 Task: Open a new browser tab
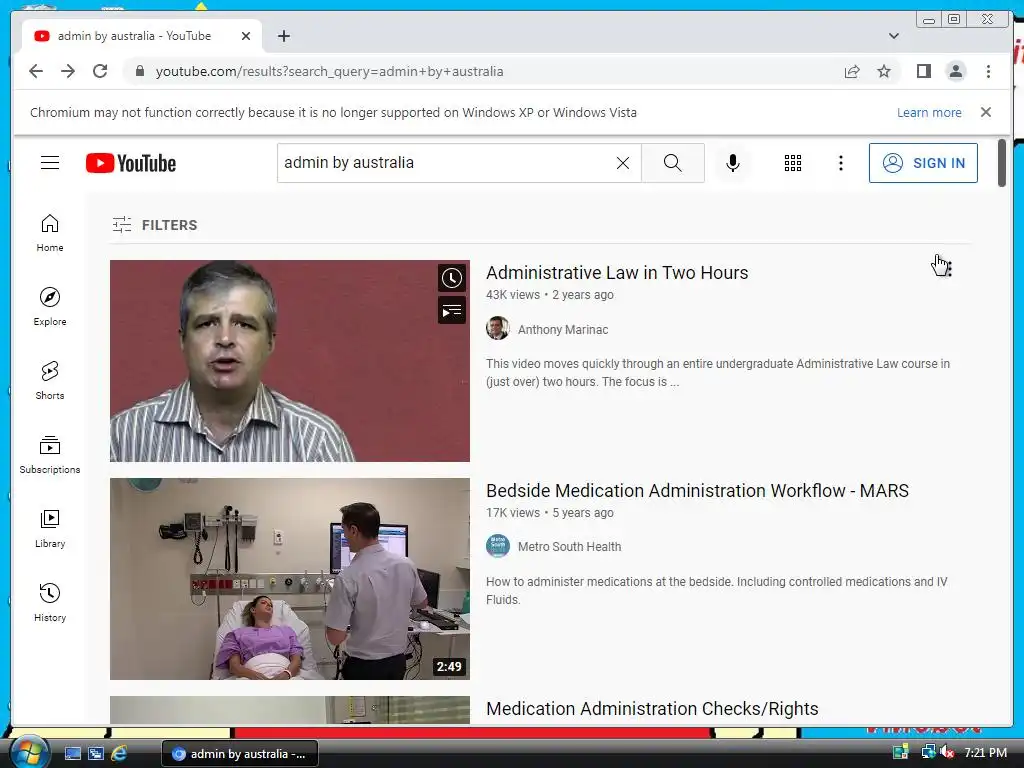click(x=283, y=36)
